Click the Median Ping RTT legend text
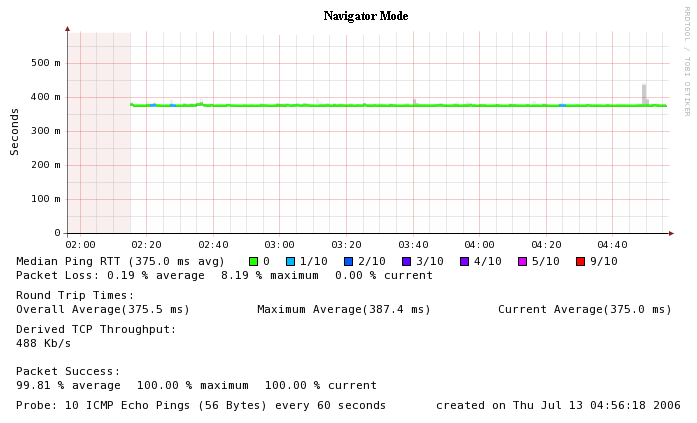The height and width of the screenshot is (423, 697). click(120, 261)
